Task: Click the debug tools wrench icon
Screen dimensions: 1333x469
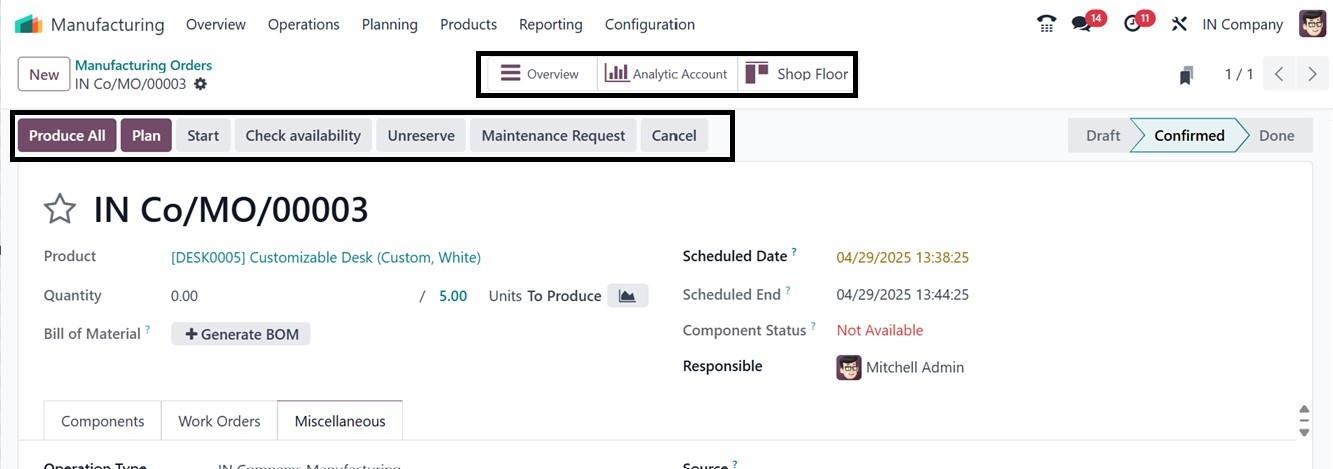Action: [x=1179, y=24]
